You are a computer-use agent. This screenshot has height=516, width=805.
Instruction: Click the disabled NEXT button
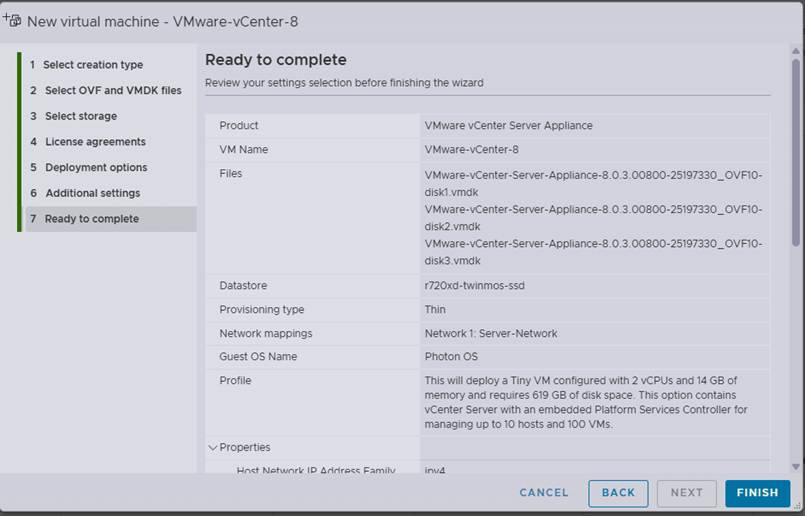click(686, 493)
